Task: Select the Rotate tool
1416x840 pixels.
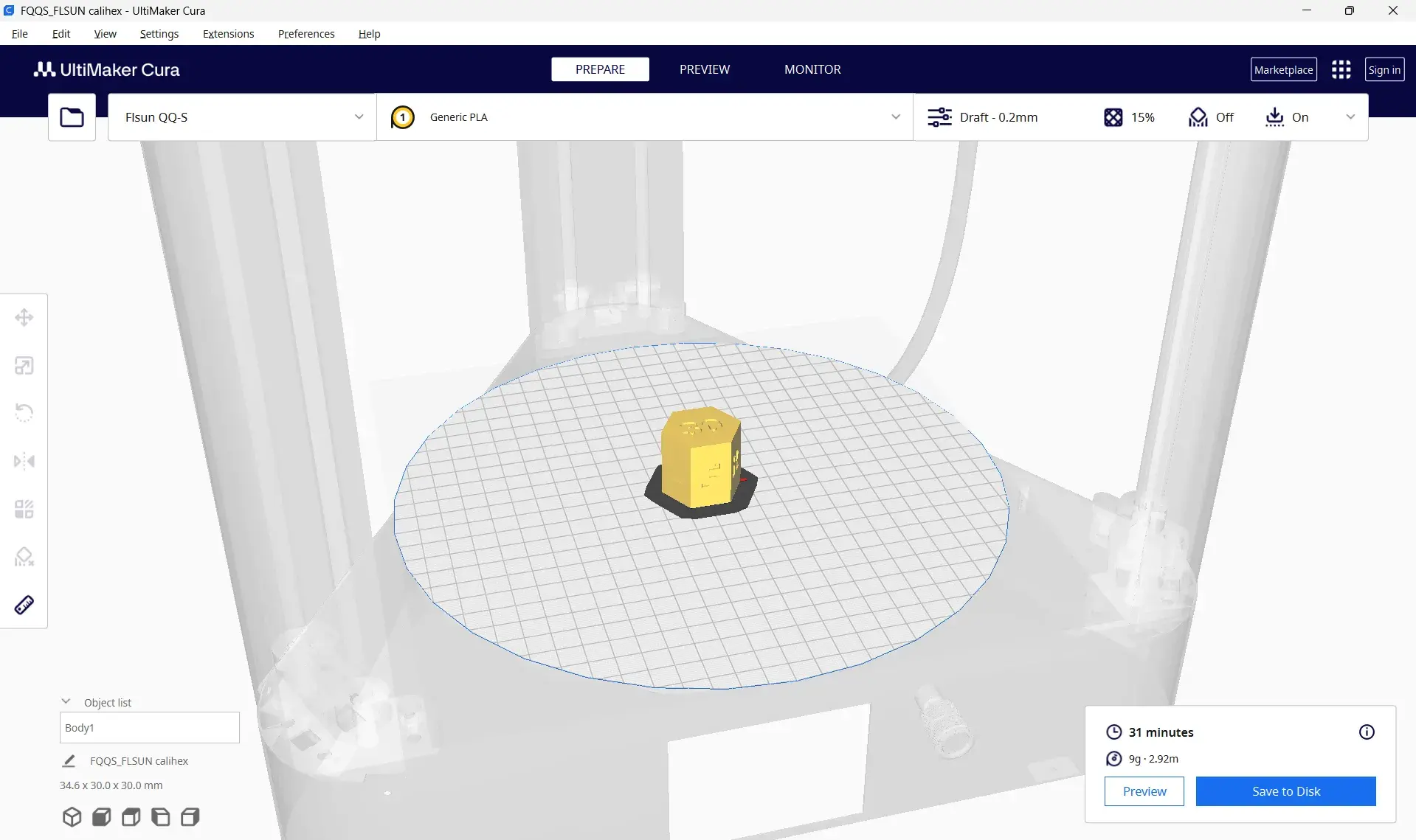Action: pyautogui.click(x=24, y=413)
